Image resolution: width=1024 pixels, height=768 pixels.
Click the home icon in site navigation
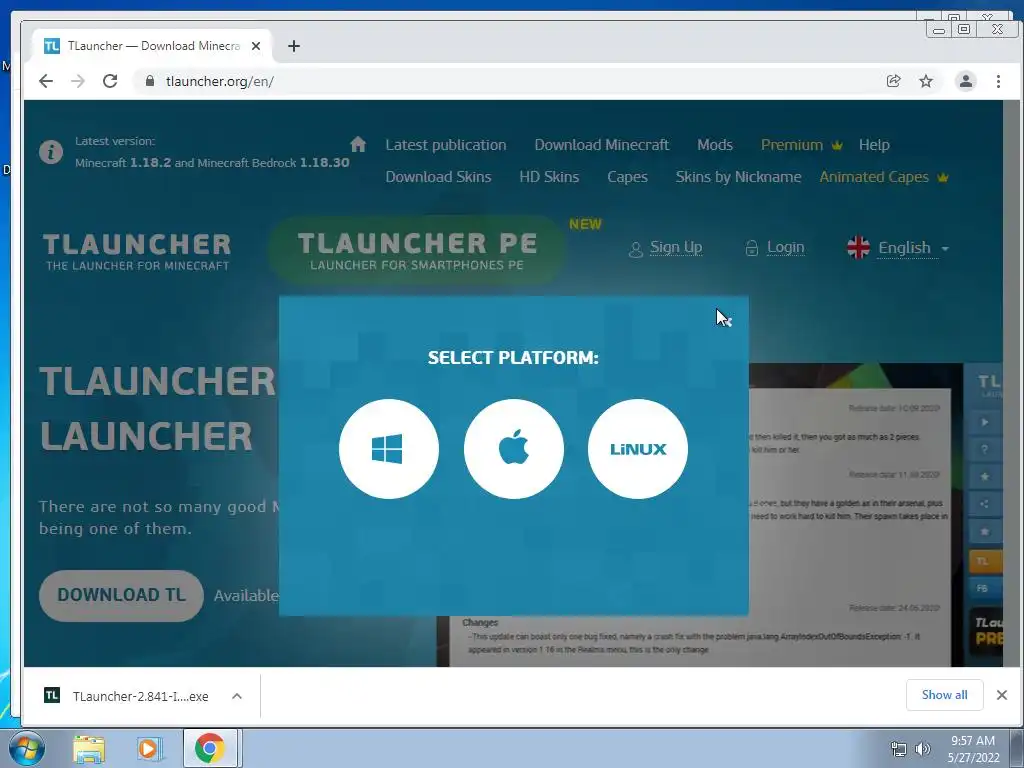click(x=358, y=144)
